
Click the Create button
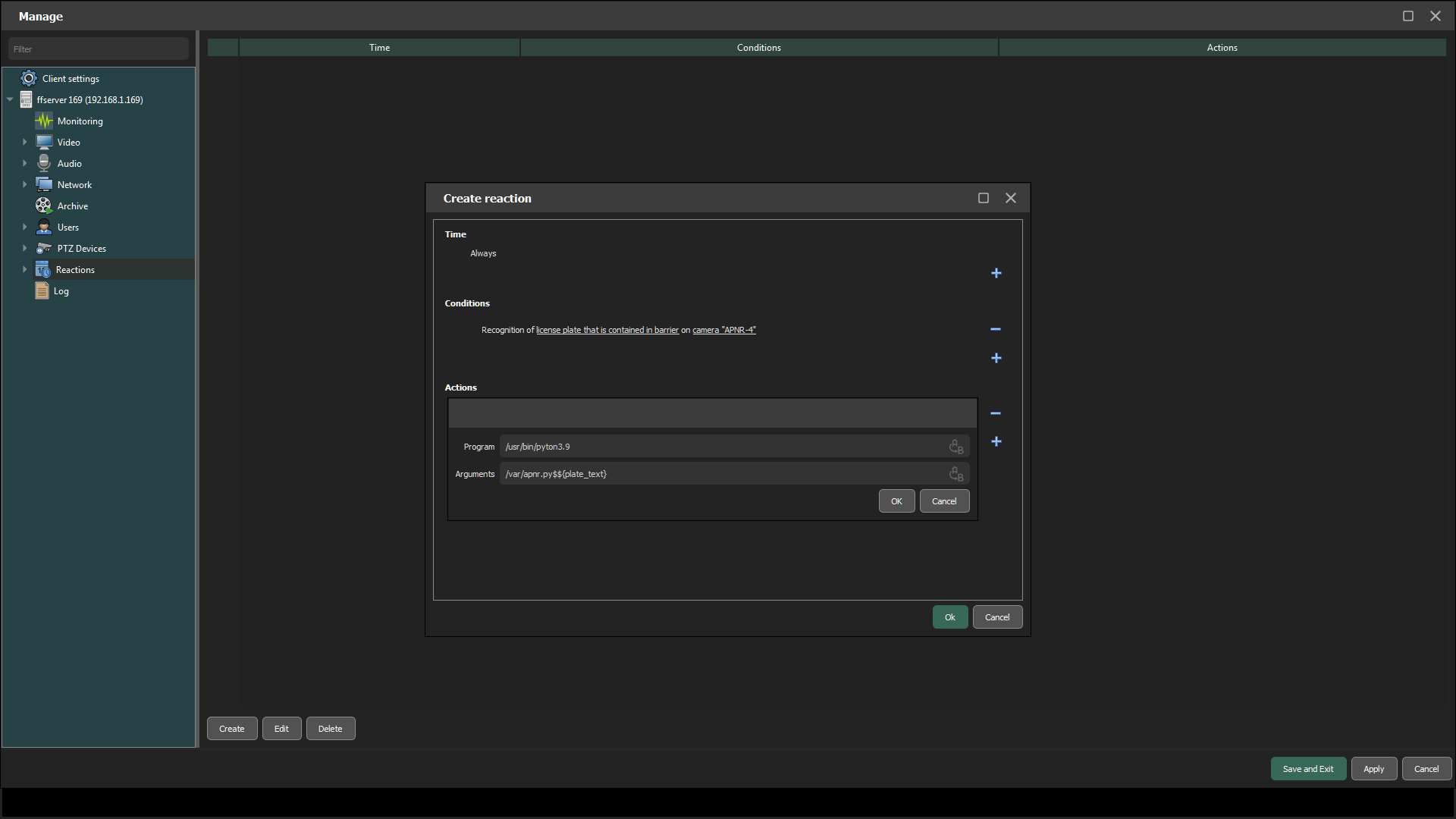point(232,729)
